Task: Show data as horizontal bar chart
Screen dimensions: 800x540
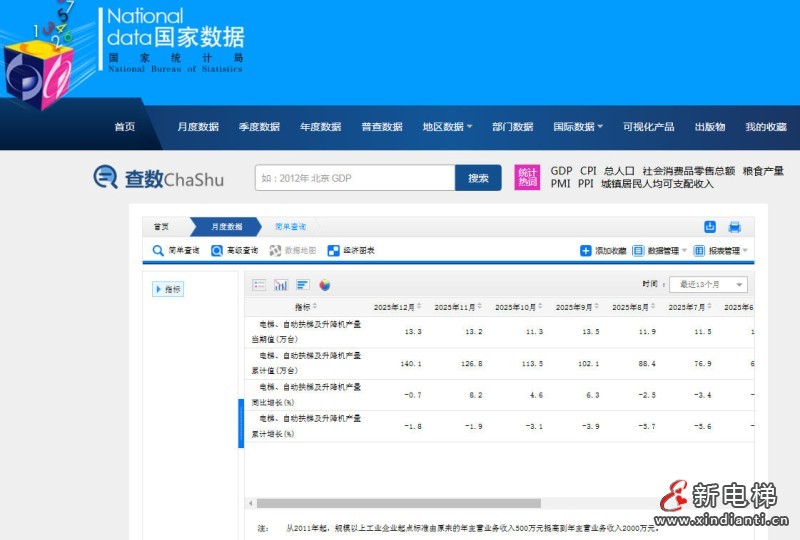Action: (303, 285)
